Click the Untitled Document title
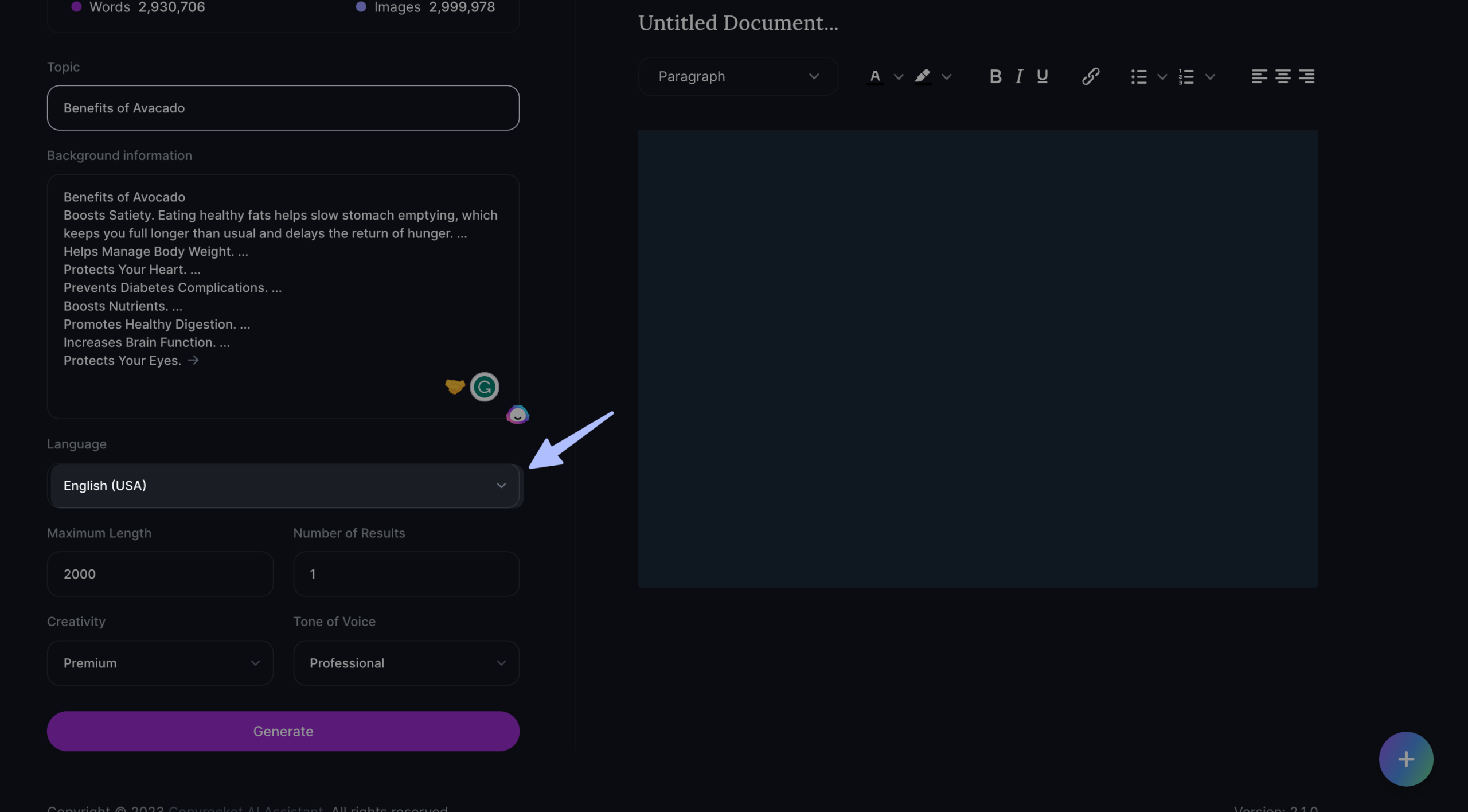The width and height of the screenshot is (1468, 812). tap(738, 23)
